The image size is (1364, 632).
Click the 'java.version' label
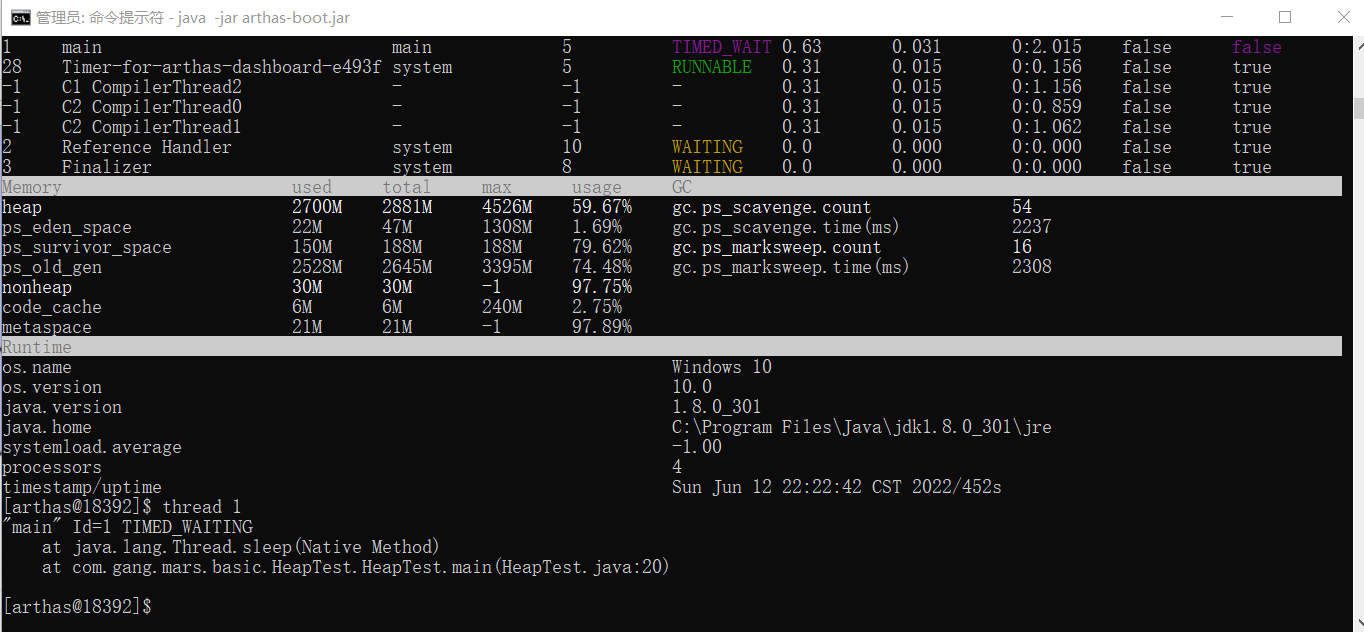[62, 407]
